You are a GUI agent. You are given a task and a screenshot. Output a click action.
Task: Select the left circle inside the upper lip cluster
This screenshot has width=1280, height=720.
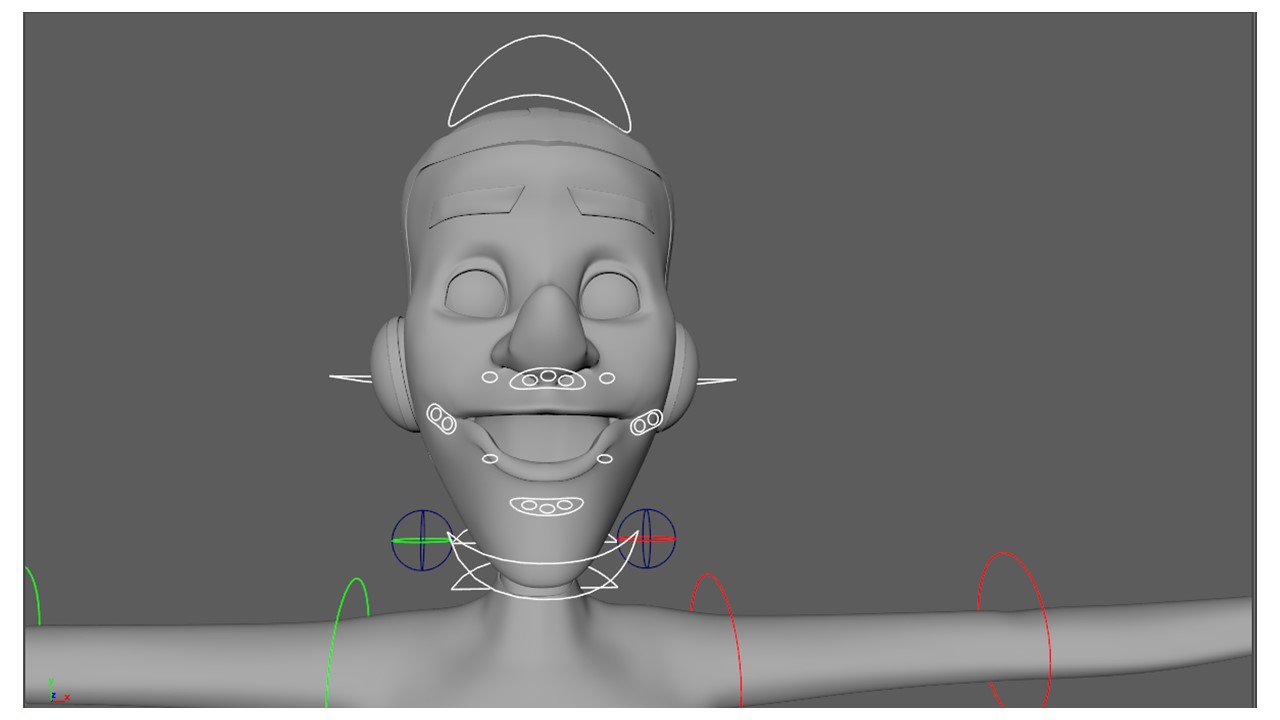[528, 380]
